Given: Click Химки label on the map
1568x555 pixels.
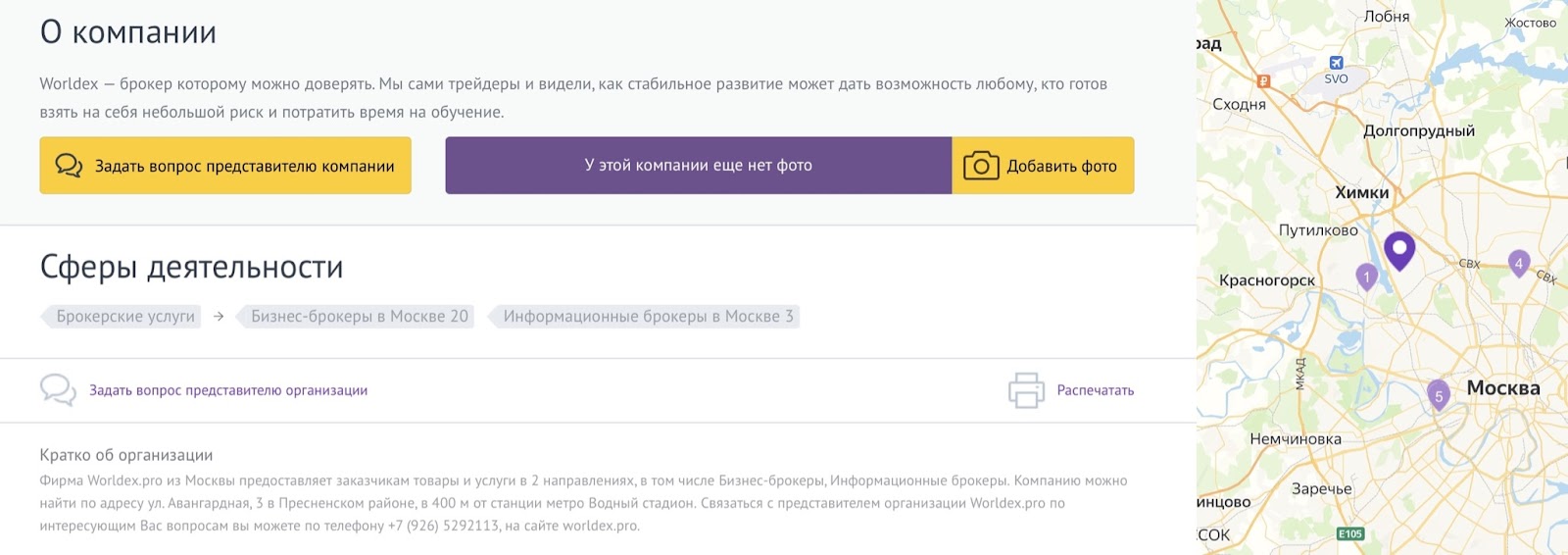Looking at the screenshot, I should pyautogui.click(x=1362, y=193).
